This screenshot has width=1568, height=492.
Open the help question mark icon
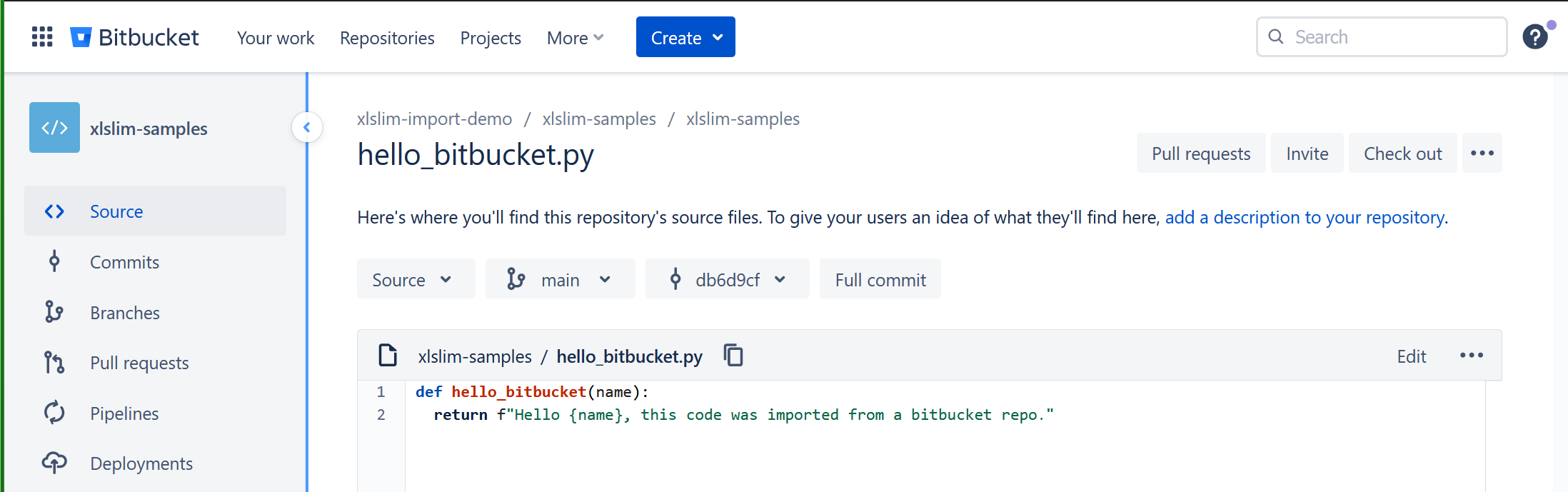coord(1534,36)
